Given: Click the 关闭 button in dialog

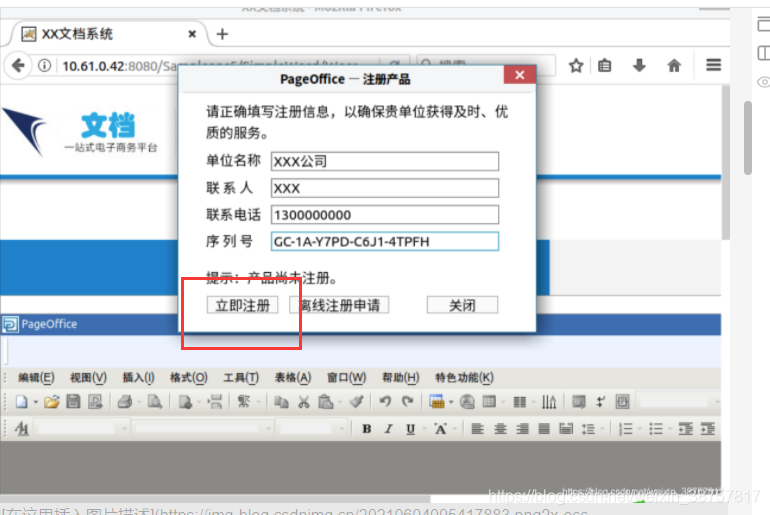Looking at the screenshot, I should (462, 305).
